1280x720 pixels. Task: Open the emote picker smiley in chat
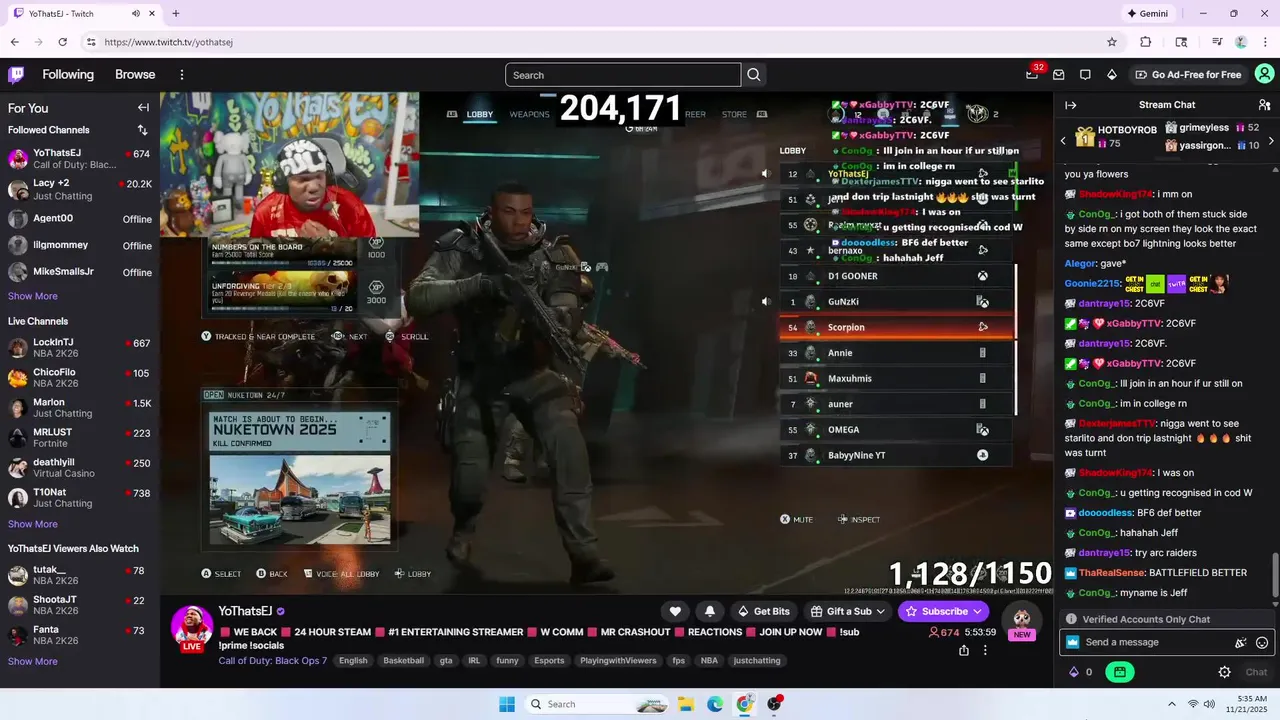click(1262, 643)
